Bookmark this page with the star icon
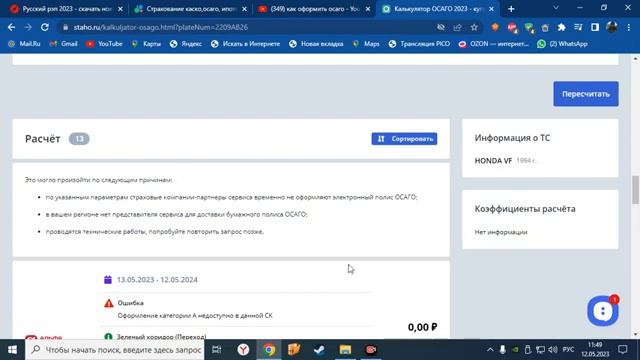 (x=474, y=27)
